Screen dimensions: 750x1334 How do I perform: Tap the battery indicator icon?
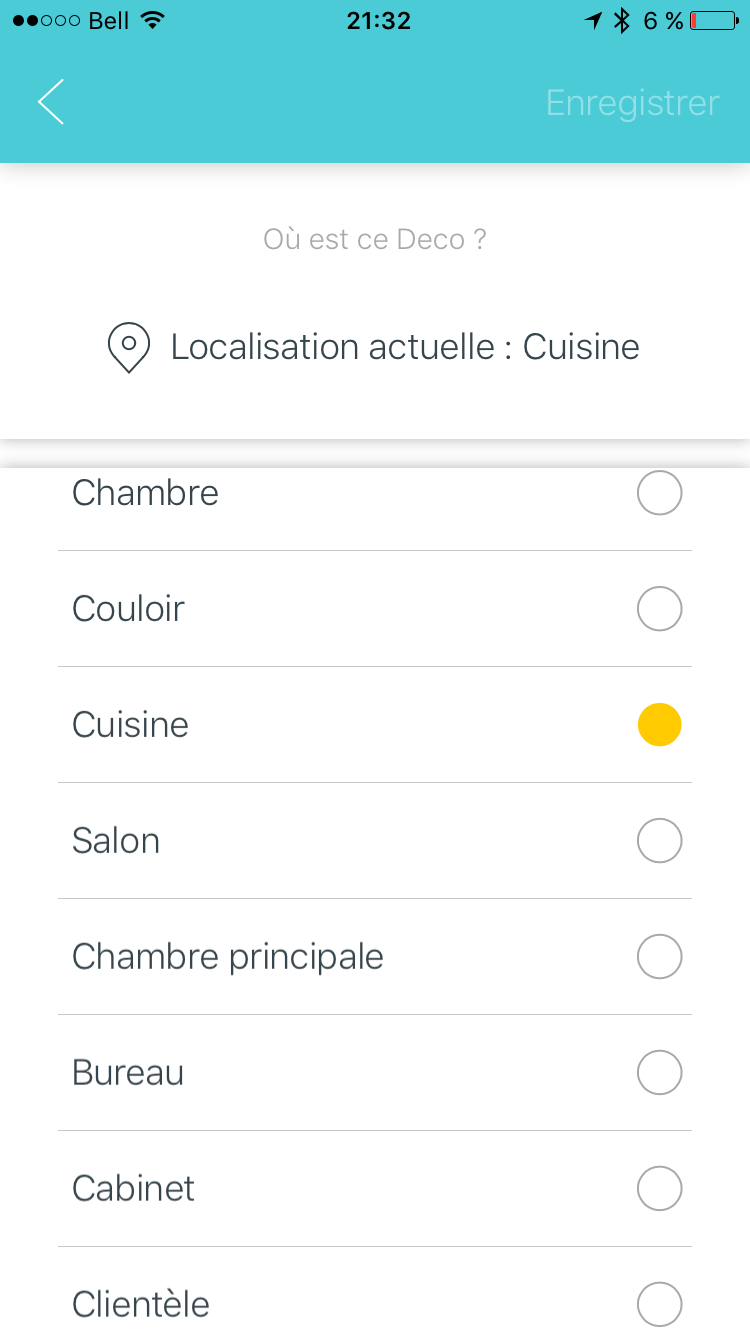coord(714,21)
